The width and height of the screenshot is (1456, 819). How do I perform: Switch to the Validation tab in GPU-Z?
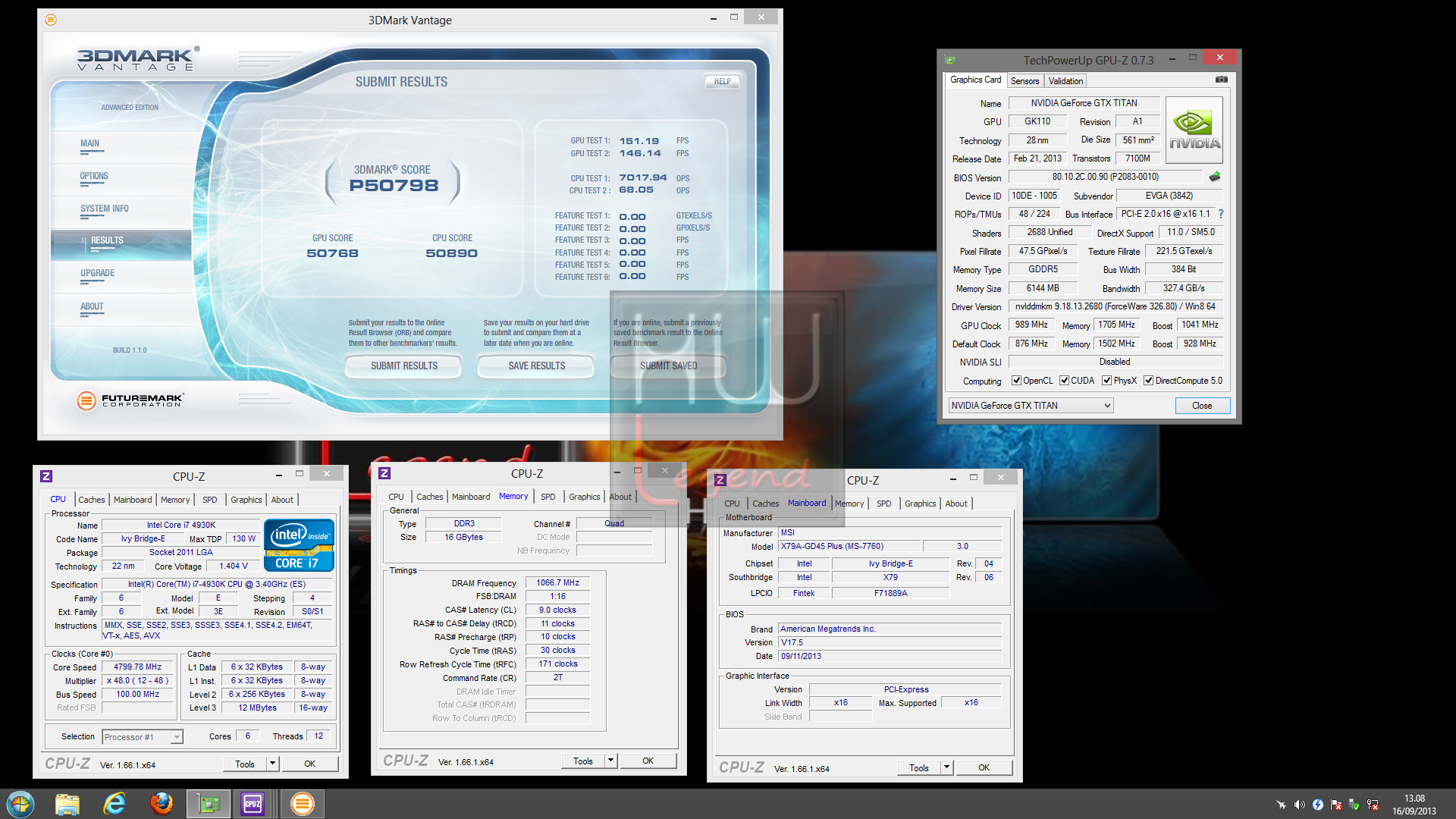[1065, 81]
